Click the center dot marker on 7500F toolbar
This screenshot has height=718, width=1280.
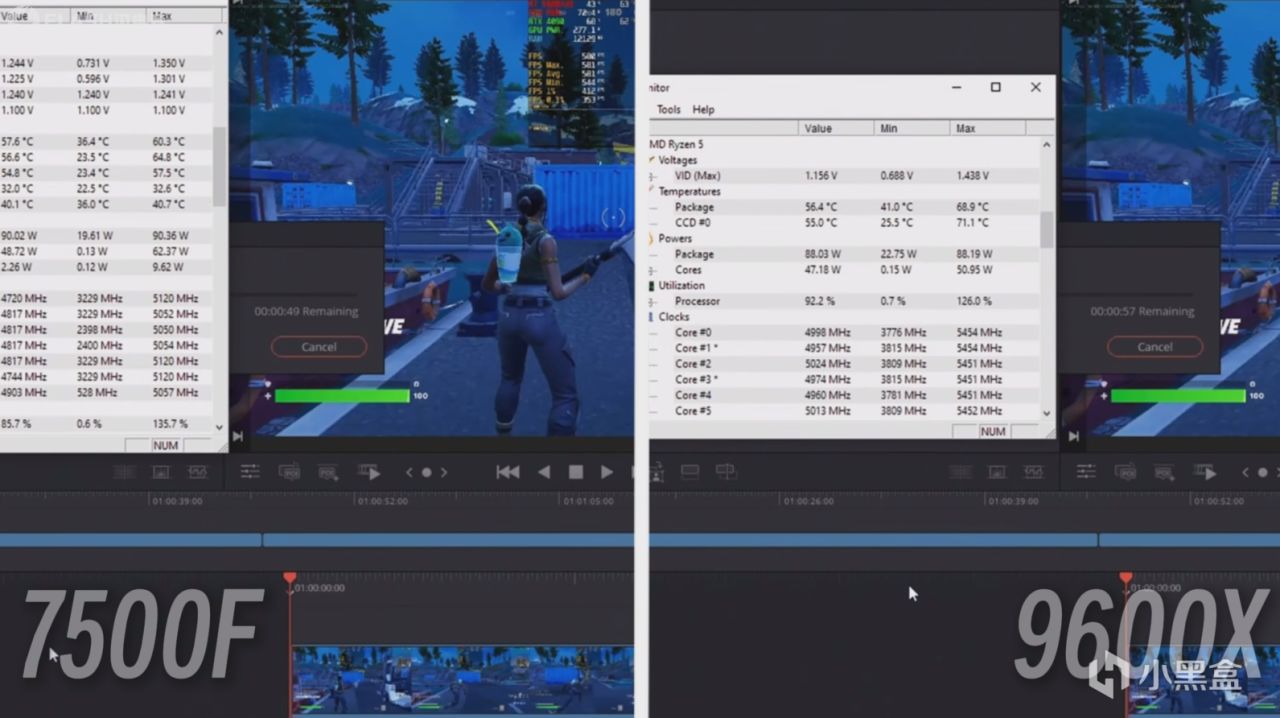click(426, 472)
